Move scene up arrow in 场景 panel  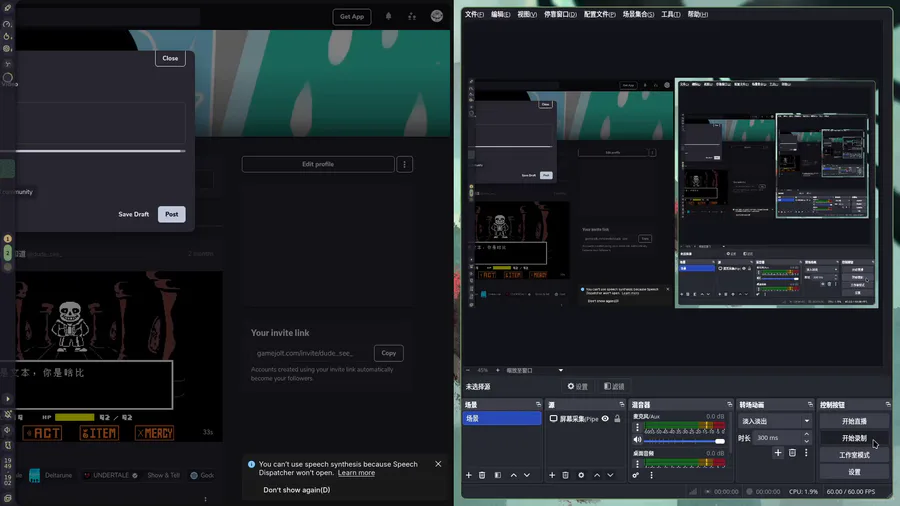[x=514, y=475]
